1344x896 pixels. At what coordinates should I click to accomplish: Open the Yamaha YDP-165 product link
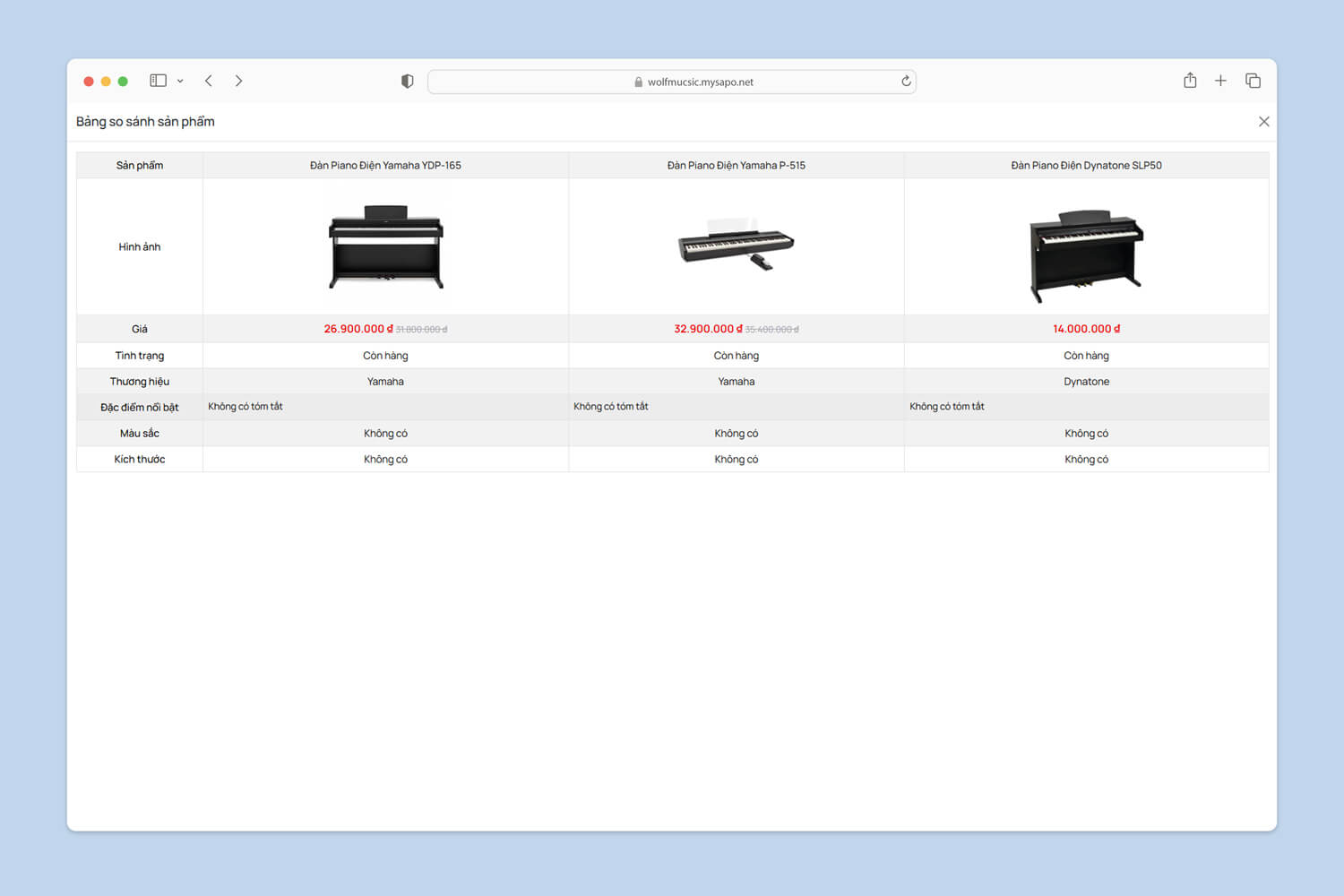[x=385, y=166]
